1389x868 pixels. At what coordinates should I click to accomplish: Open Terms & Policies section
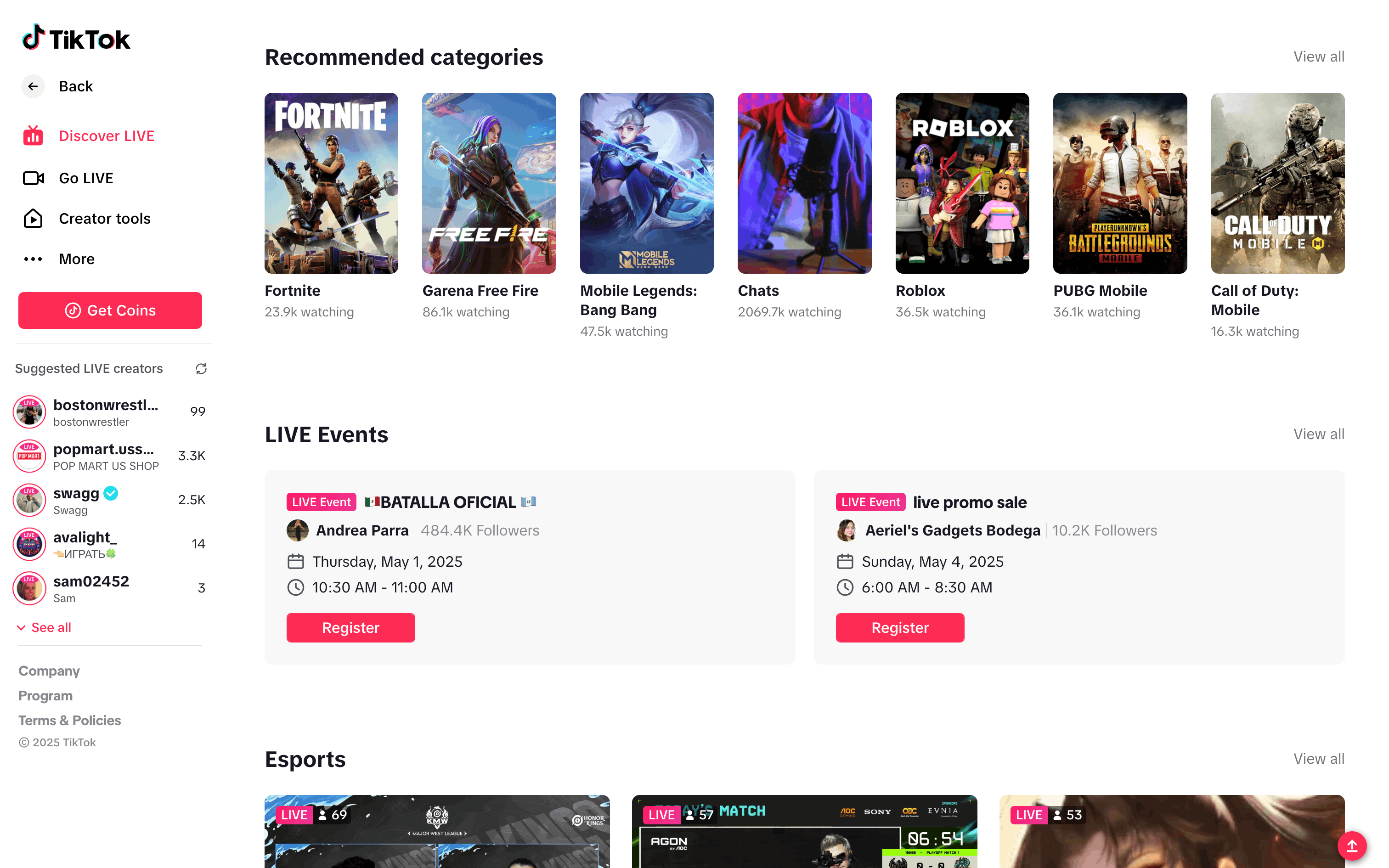point(69,720)
